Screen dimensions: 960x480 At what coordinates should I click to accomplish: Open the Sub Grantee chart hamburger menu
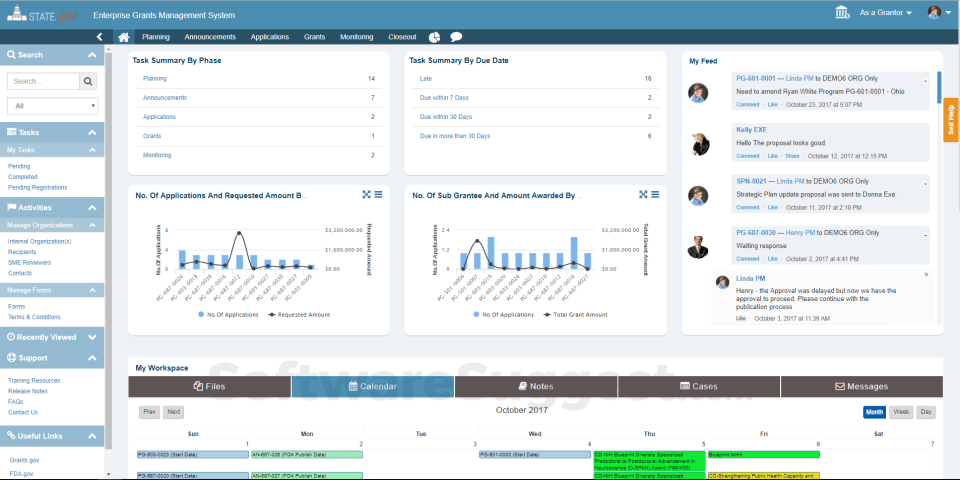coord(655,194)
